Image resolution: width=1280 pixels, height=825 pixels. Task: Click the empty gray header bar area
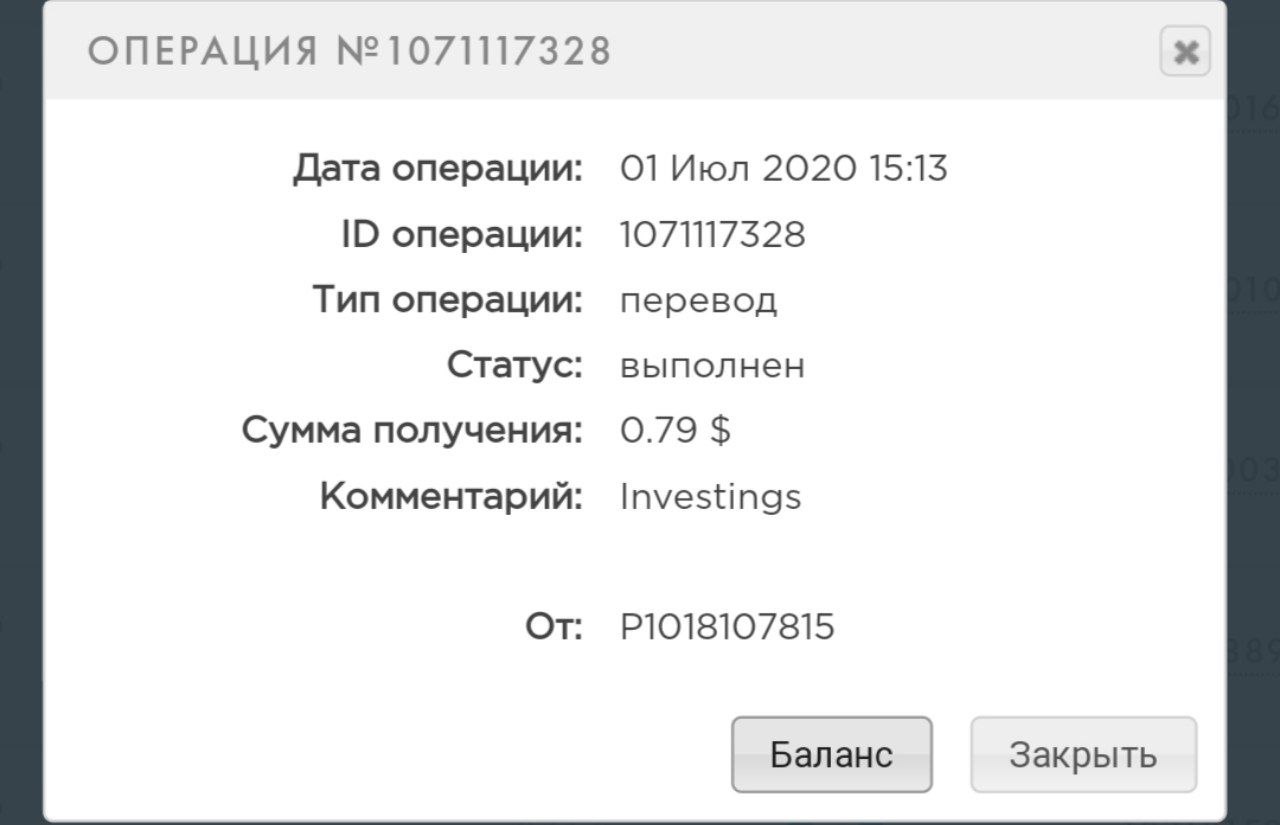[x=880, y=51]
